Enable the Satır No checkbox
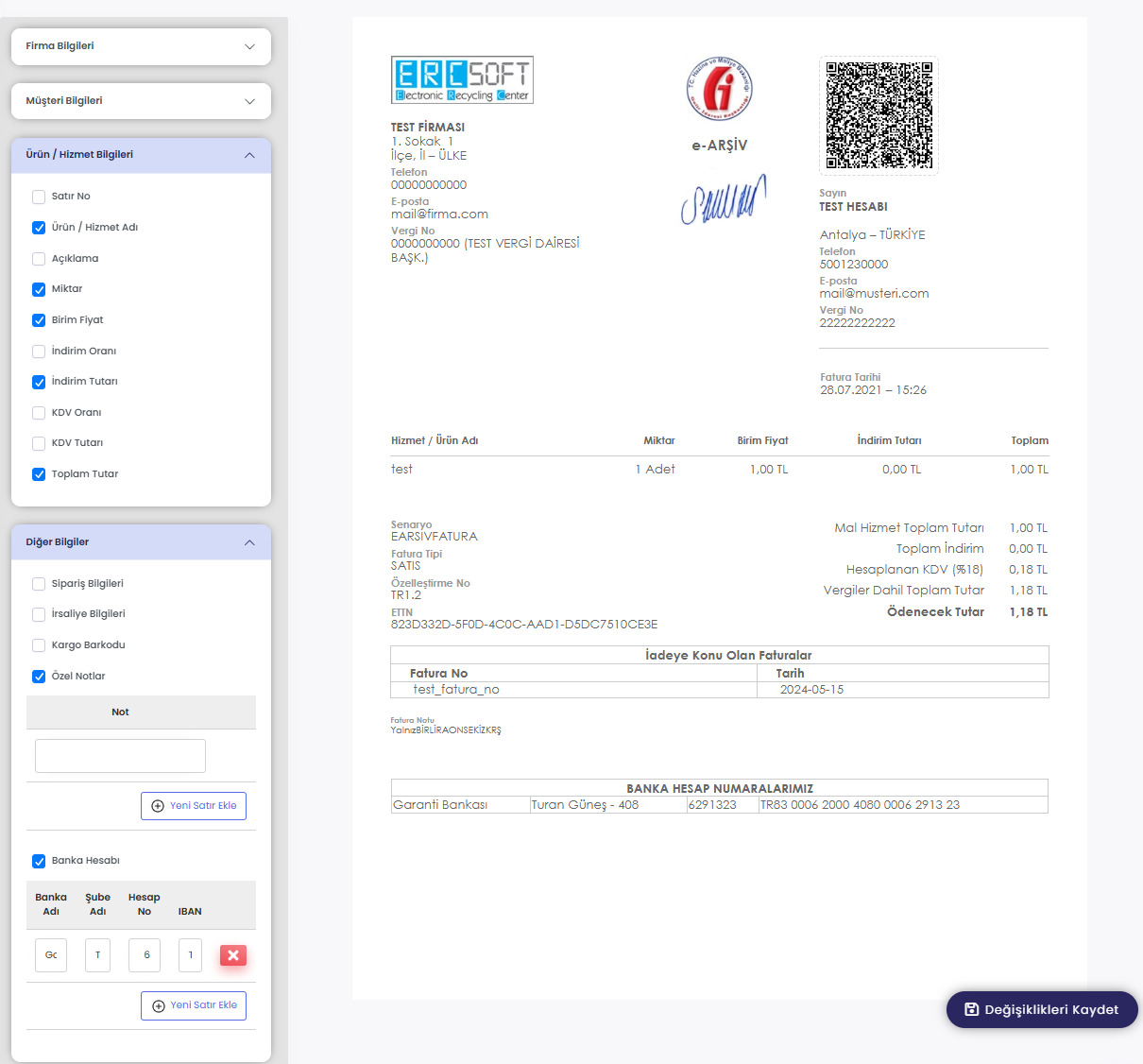This screenshot has width=1143, height=1064. click(39, 197)
